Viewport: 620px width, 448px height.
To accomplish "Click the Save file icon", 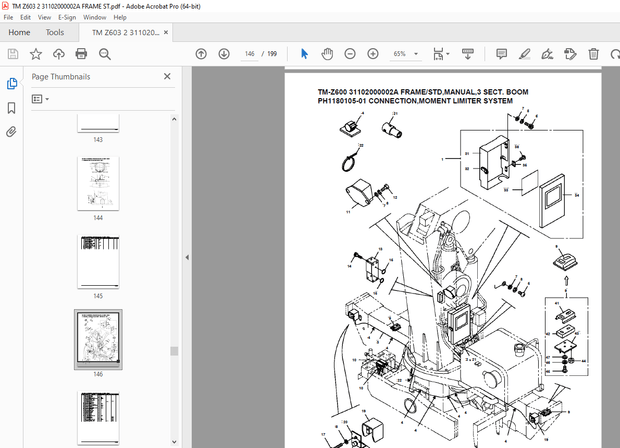I will click(13, 54).
